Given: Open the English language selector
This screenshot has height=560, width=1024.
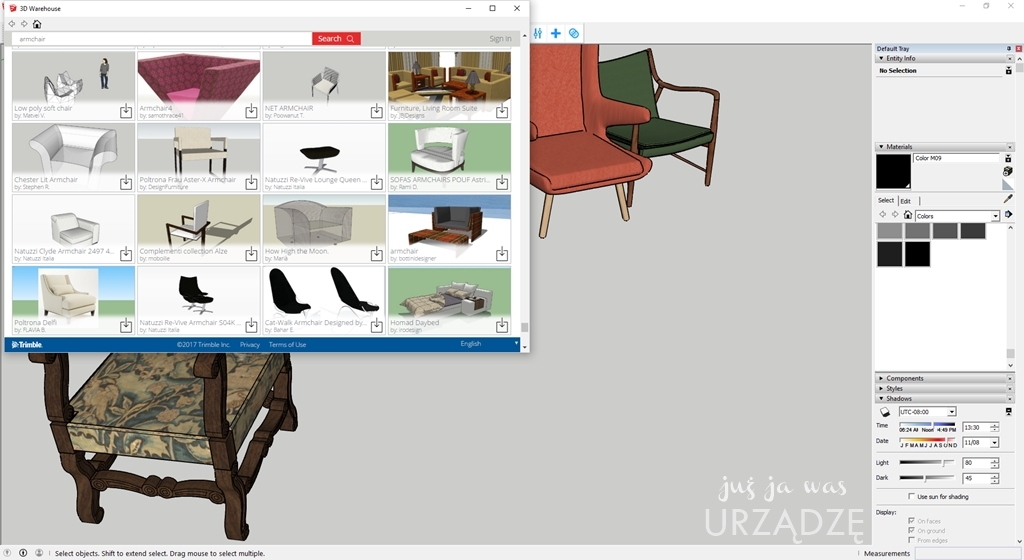Looking at the screenshot, I should [x=488, y=343].
